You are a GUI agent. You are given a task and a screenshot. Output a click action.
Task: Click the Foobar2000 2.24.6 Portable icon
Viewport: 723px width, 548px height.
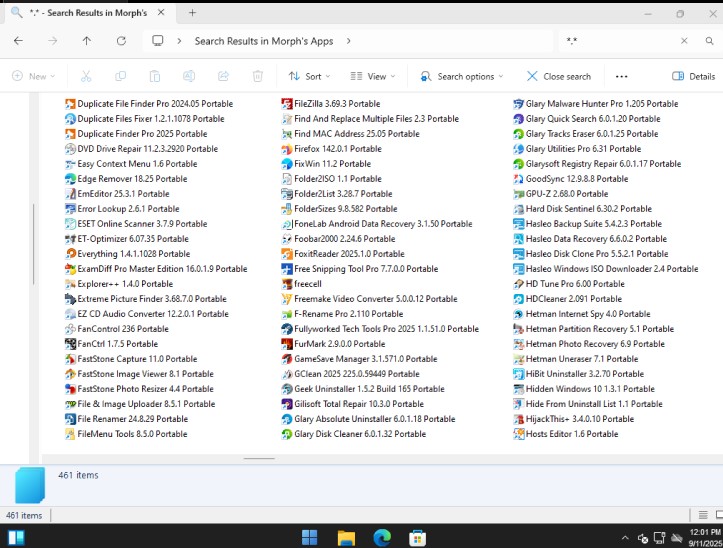click(x=287, y=239)
